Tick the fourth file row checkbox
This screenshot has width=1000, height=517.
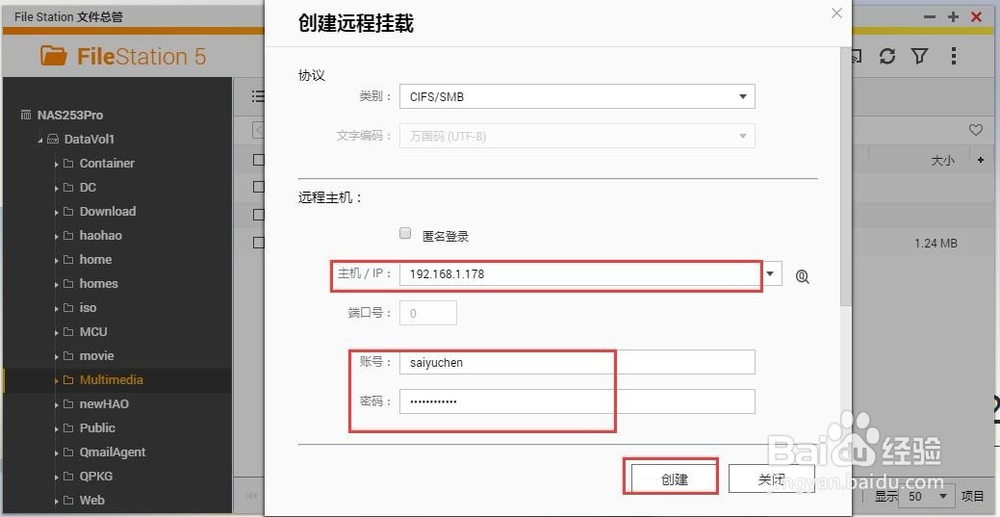click(258, 242)
